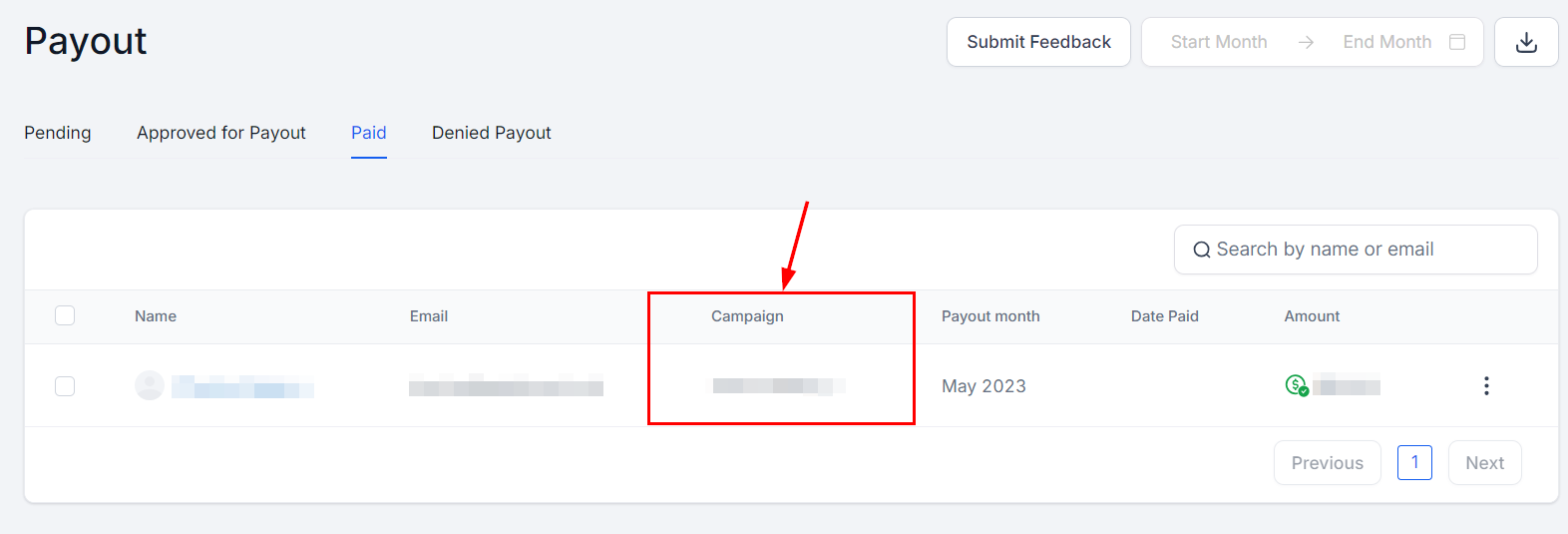Image resolution: width=1568 pixels, height=534 pixels.
Task: Click the Campaign column header
Action: (747, 316)
